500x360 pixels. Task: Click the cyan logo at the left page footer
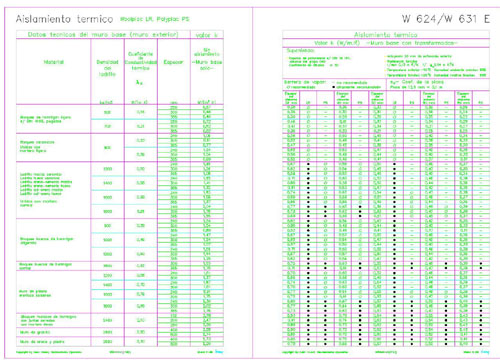tap(219, 351)
